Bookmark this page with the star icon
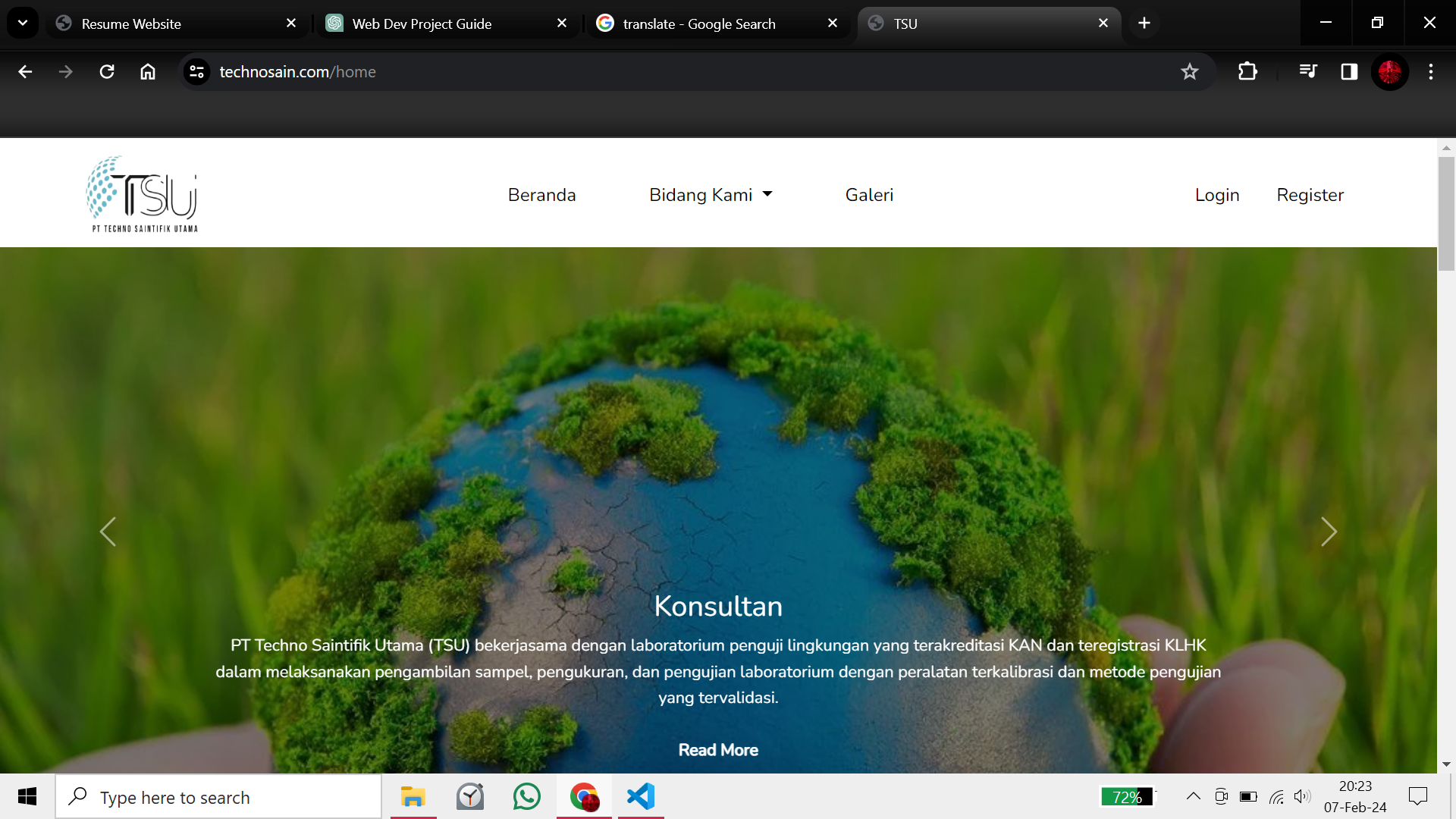Viewport: 1456px width, 819px height. click(x=1189, y=71)
